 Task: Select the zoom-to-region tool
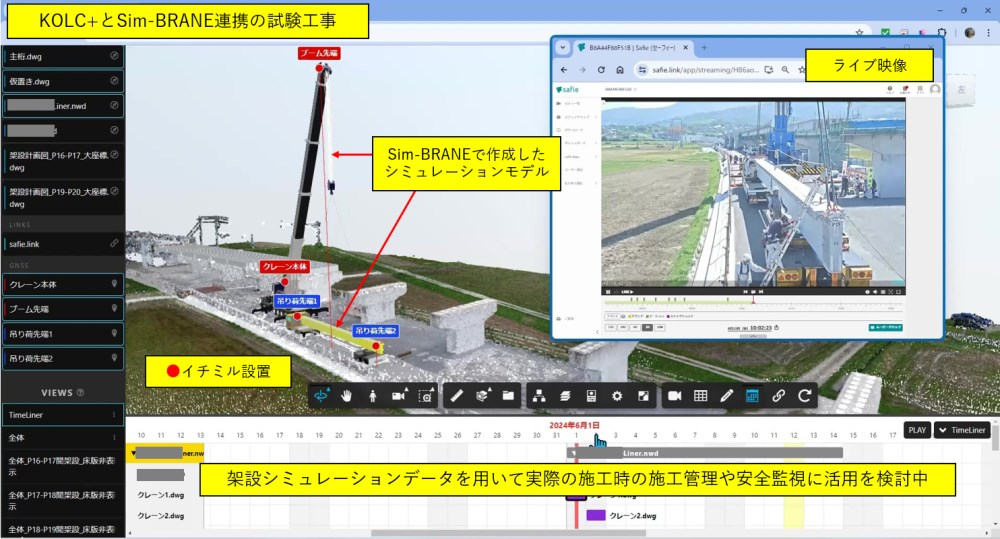click(426, 396)
